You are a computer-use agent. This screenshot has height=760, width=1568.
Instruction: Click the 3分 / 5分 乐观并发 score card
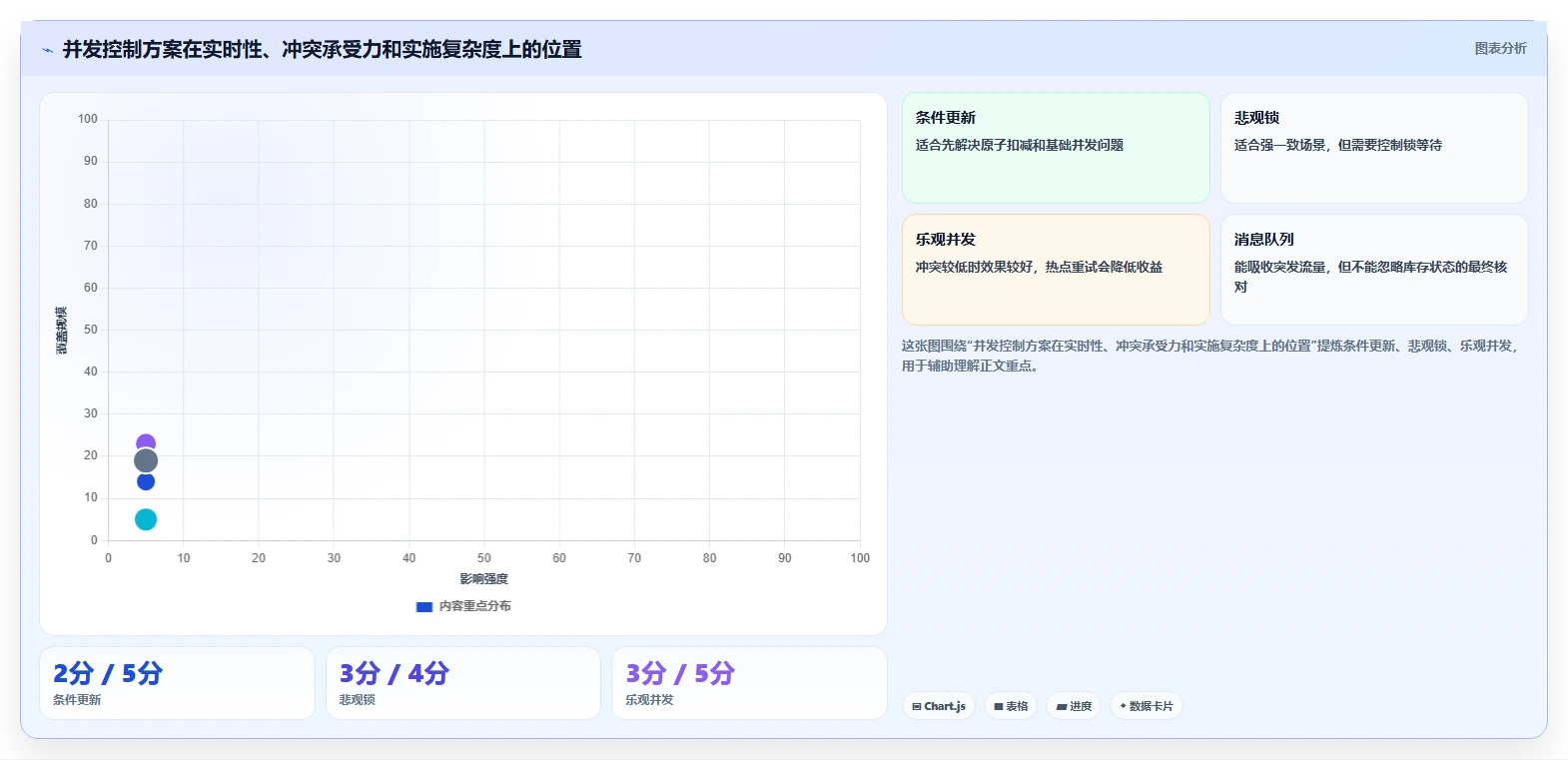point(749,683)
